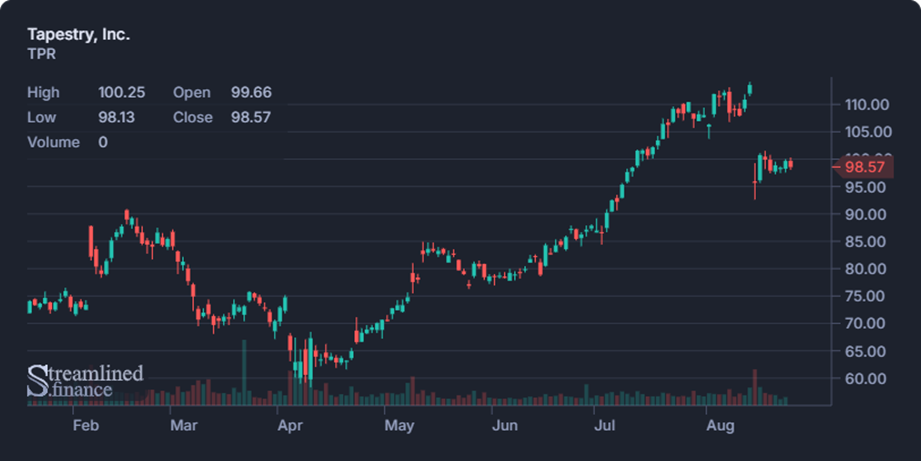Click the Mar label on time axis
Image resolution: width=921 pixels, height=461 pixels.
tap(184, 425)
